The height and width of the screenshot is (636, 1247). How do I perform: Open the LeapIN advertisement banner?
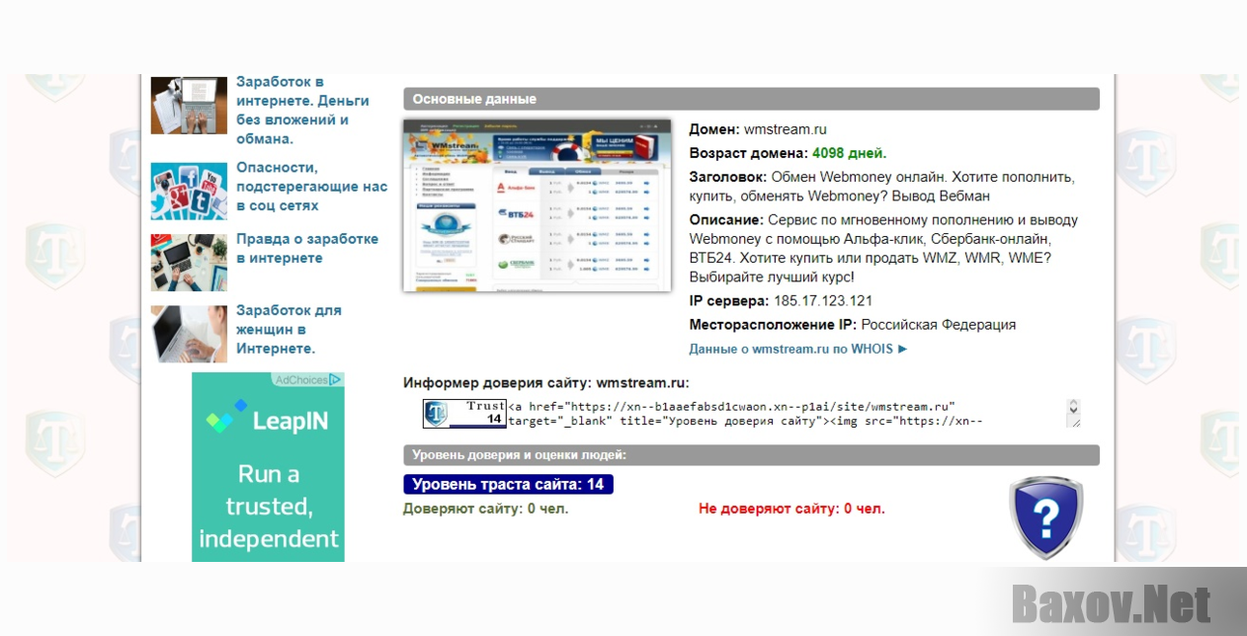268,467
